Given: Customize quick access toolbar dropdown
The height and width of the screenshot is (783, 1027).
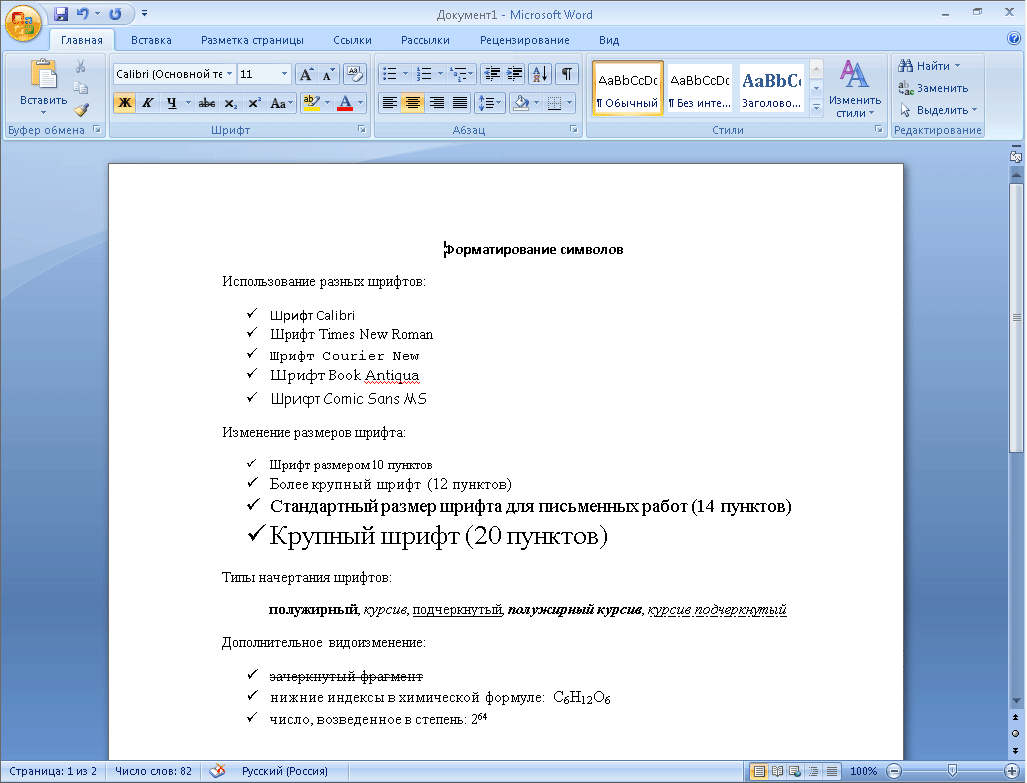Looking at the screenshot, I should [x=144, y=14].
